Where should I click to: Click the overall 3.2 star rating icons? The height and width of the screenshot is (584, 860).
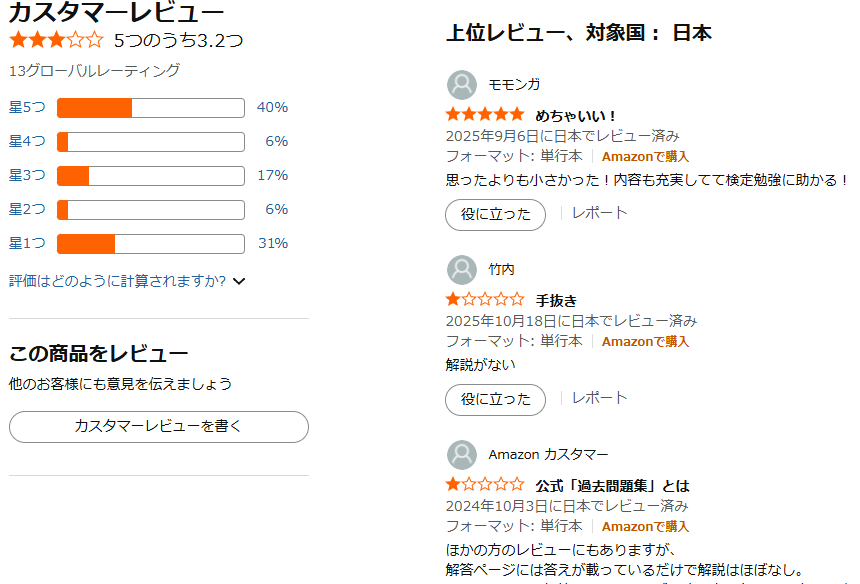point(56,41)
